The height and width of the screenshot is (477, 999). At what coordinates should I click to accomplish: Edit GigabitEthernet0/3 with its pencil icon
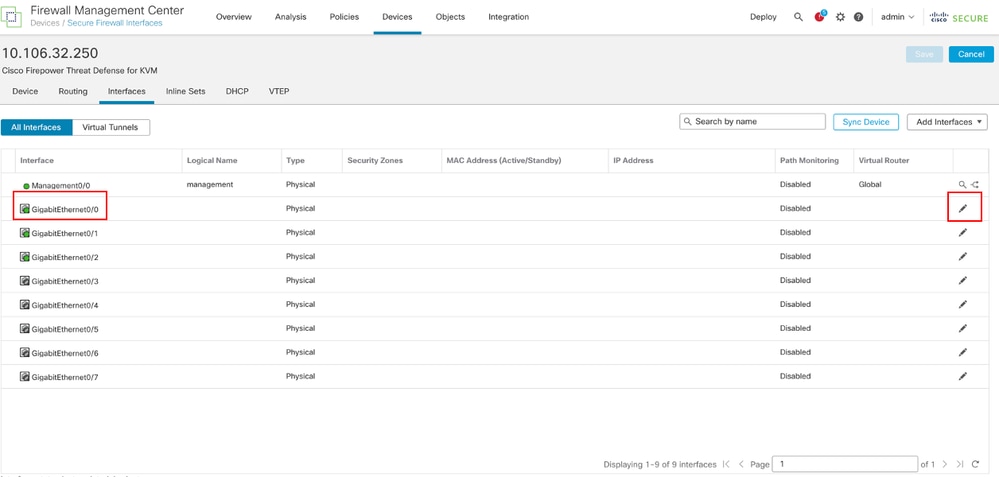[x=963, y=280]
